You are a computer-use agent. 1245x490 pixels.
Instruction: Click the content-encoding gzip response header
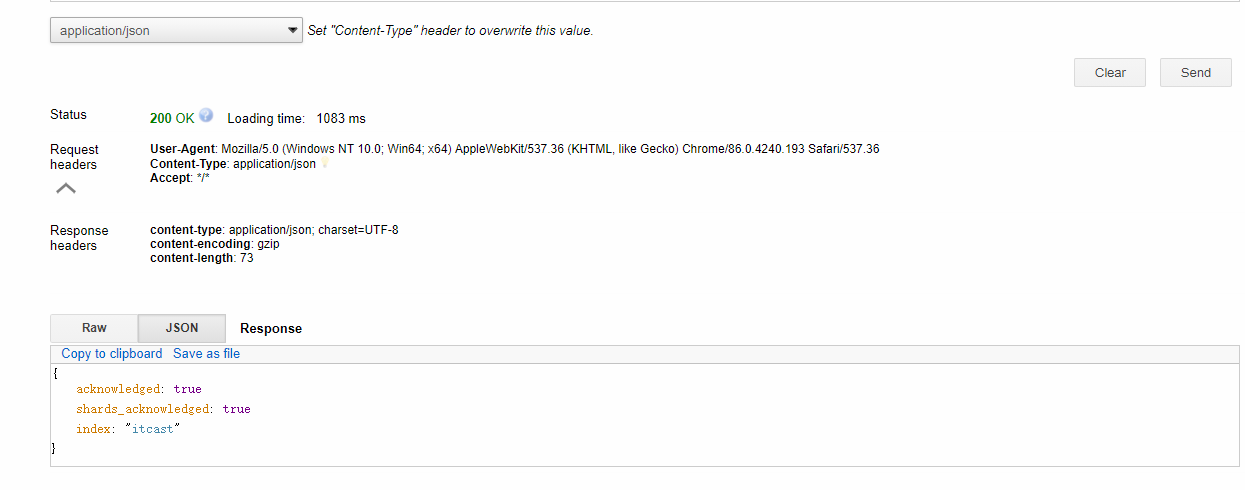215,244
